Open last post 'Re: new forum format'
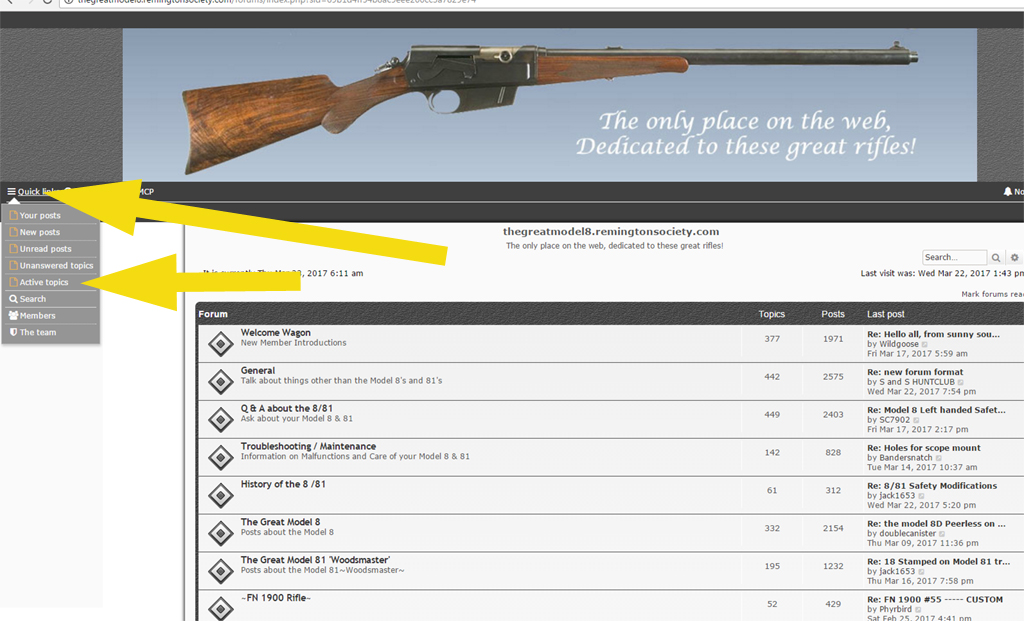 tap(915, 372)
